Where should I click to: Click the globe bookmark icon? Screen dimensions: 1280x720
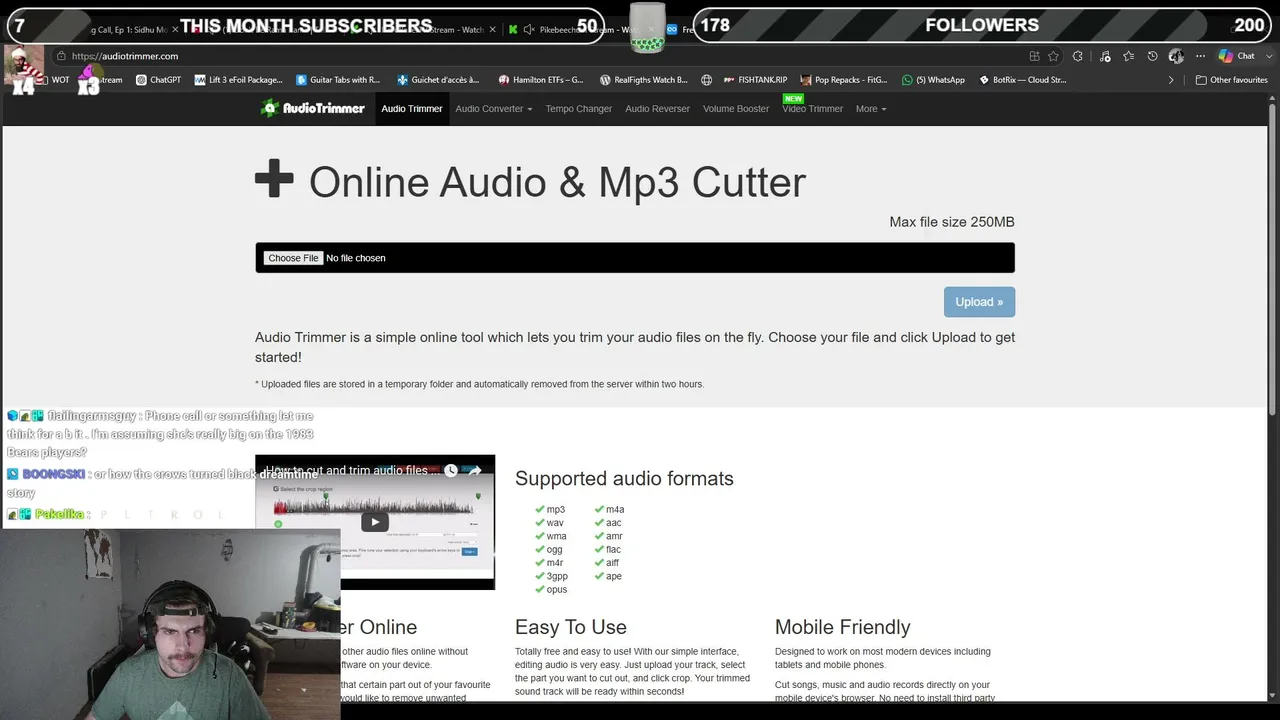click(x=706, y=80)
